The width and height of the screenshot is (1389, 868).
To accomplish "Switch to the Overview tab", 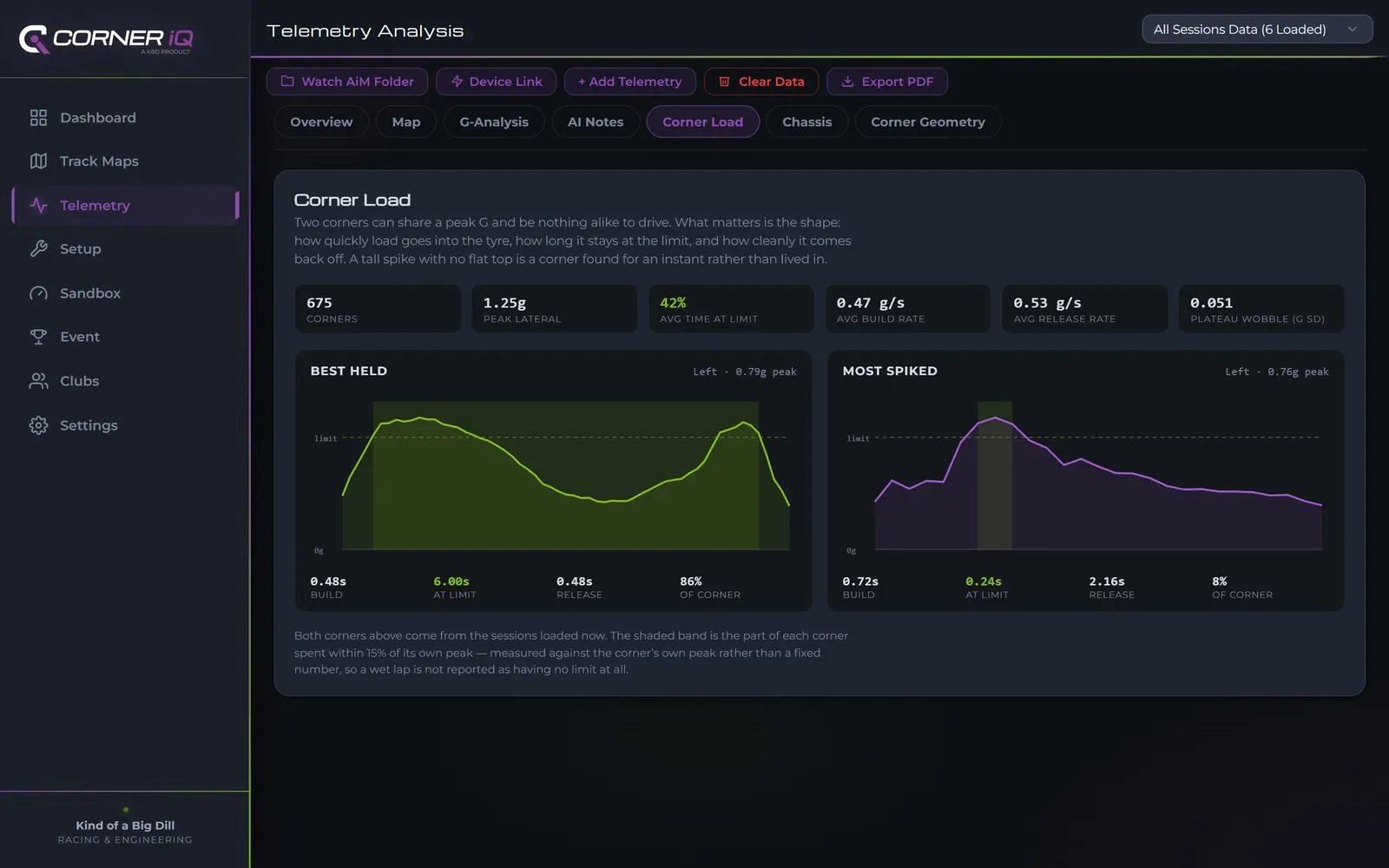I will coord(321,122).
